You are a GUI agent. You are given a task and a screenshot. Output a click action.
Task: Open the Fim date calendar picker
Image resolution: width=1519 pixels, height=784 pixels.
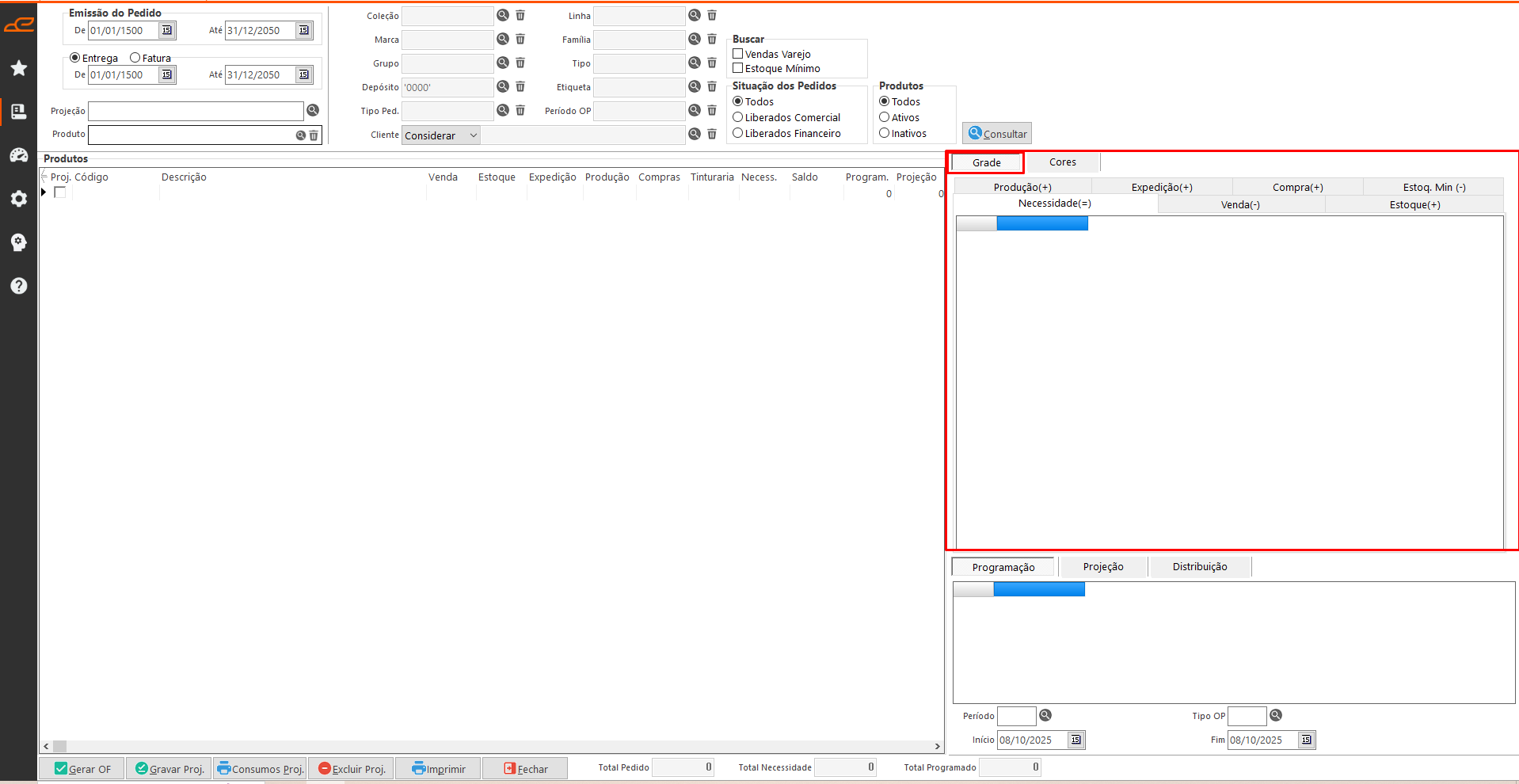click(1306, 740)
